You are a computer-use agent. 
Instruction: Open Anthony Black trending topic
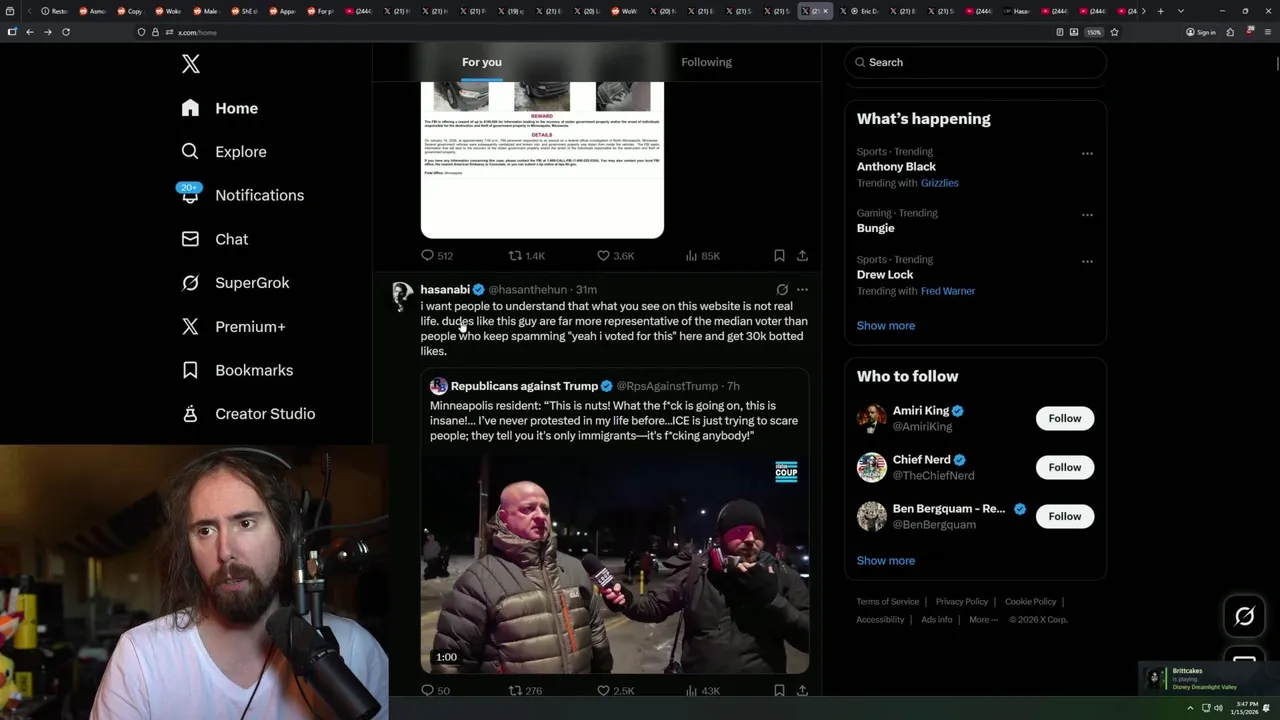(x=896, y=167)
